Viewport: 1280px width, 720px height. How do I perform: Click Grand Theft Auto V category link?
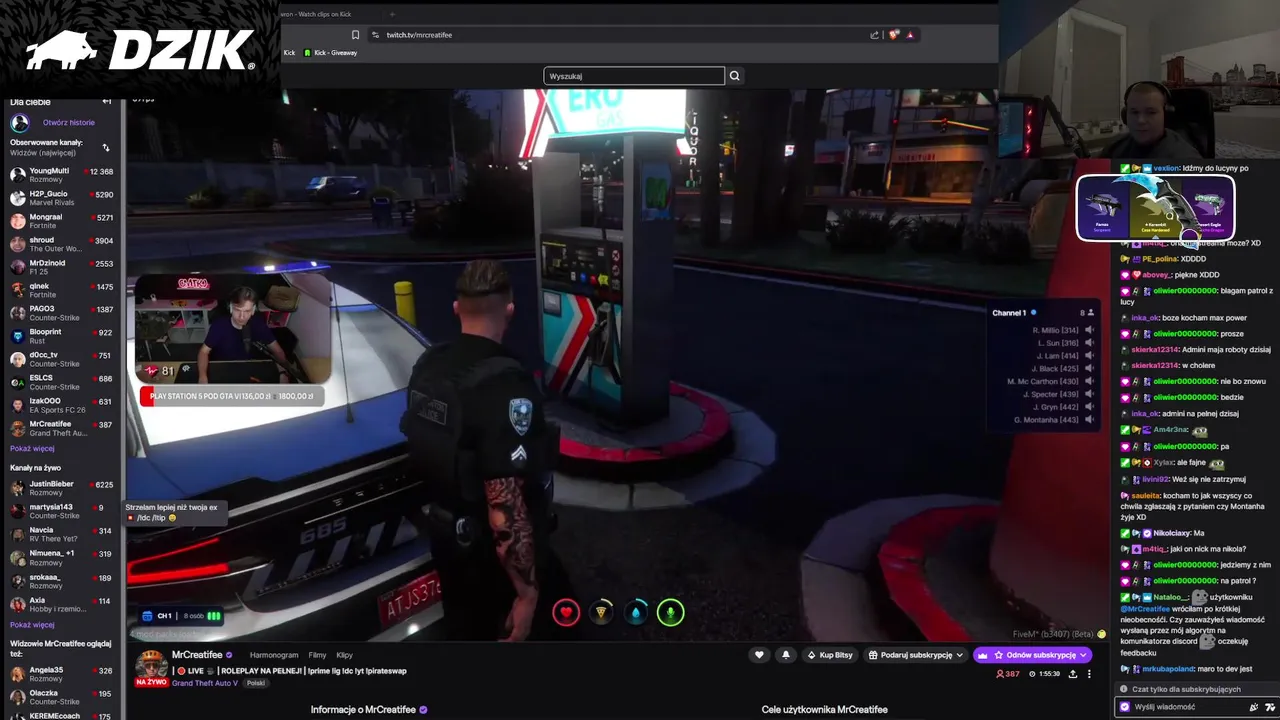(x=205, y=683)
